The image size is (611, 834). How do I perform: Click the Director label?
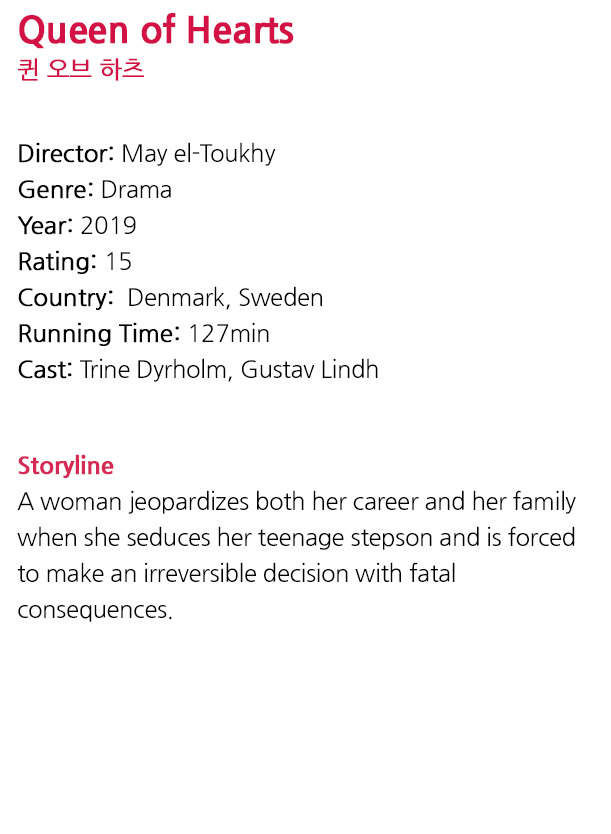tap(66, 154)
